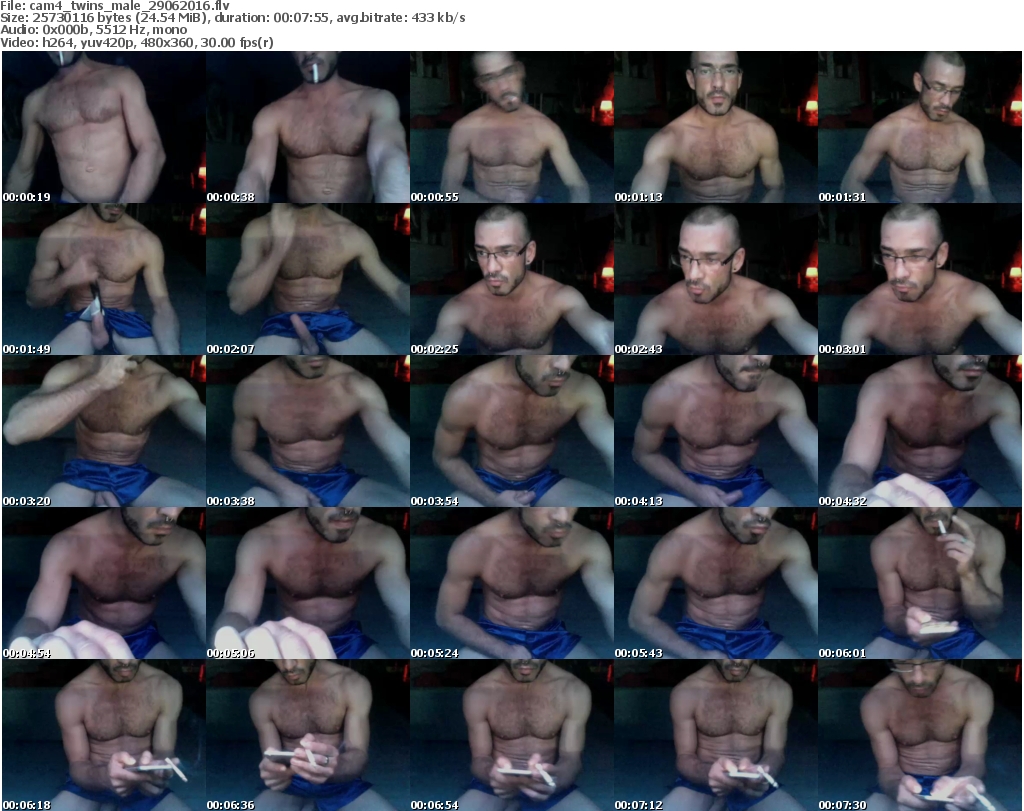1024x811 pixels.
Task: Open the thumbnail with timestamp 00:03:01
Action: pos(920,279)
